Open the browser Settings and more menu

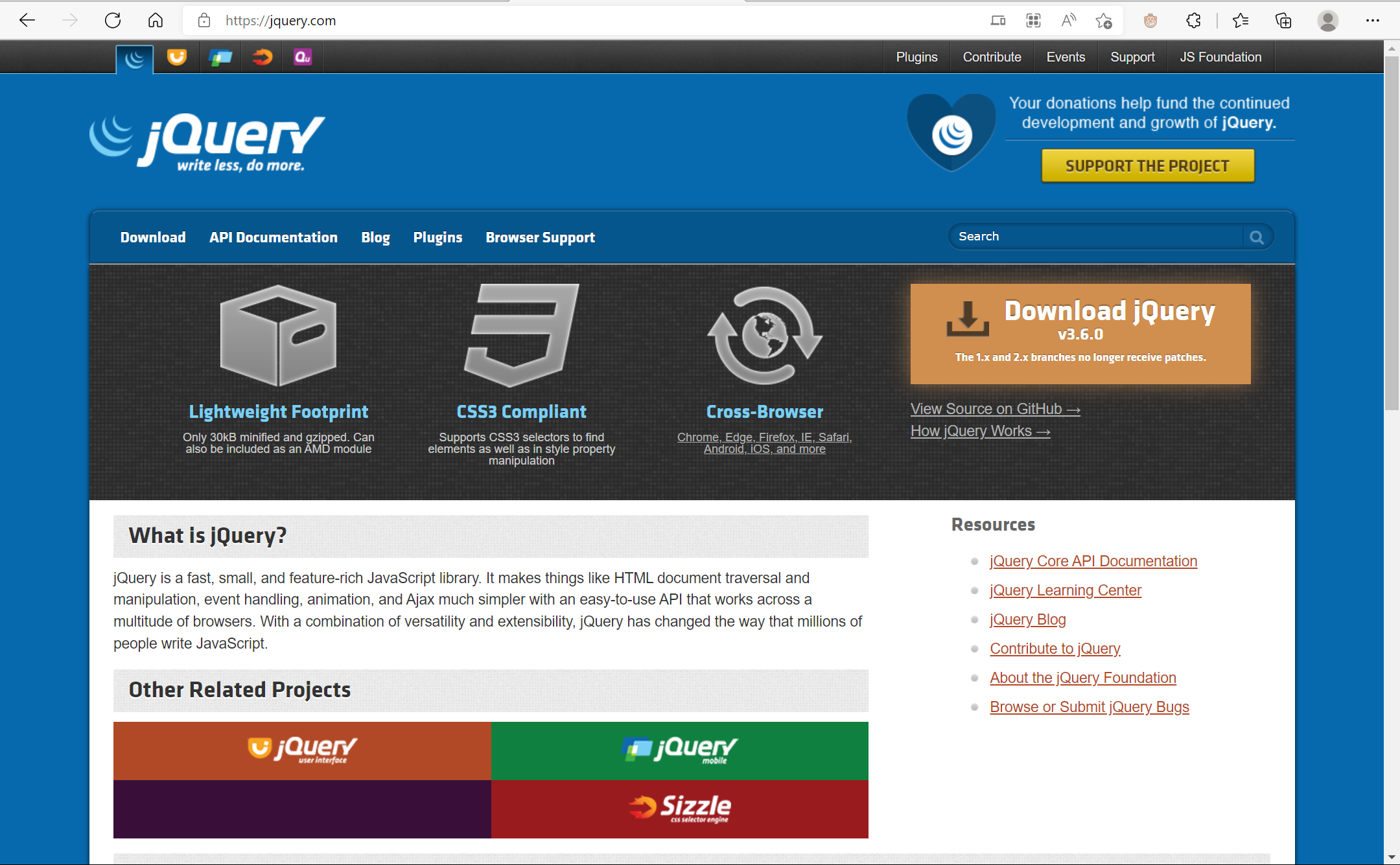pos(1372,21)
